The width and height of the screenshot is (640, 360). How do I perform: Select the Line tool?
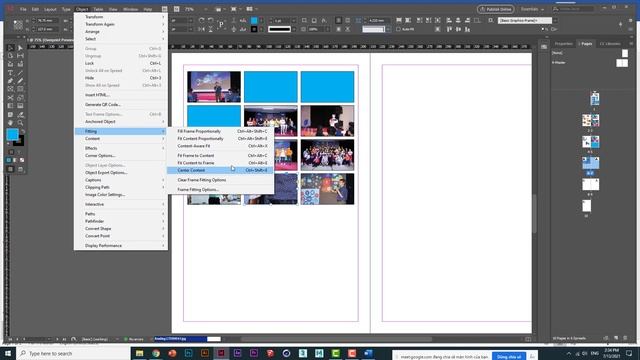coord(20,73)
